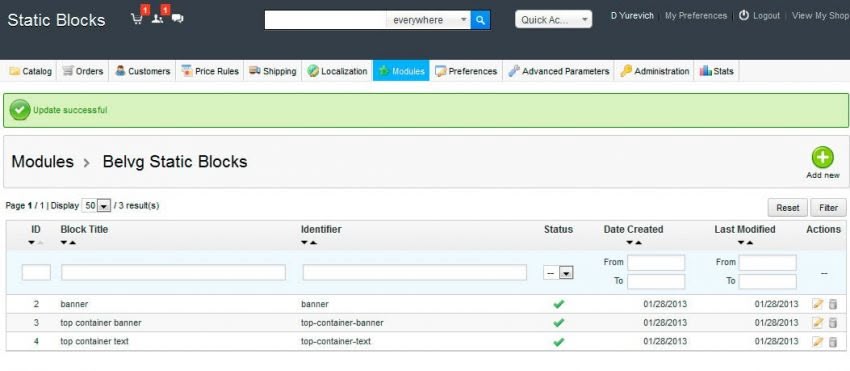
Task: Click the green Add new plus icon
Action: click(x=822, y=157)
